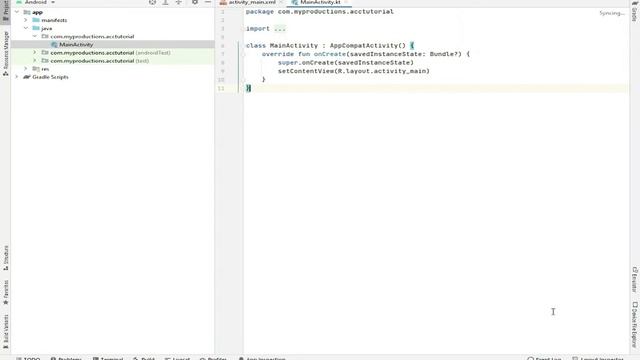
Task: Select the app module folder icon
Action: point(27,12)
